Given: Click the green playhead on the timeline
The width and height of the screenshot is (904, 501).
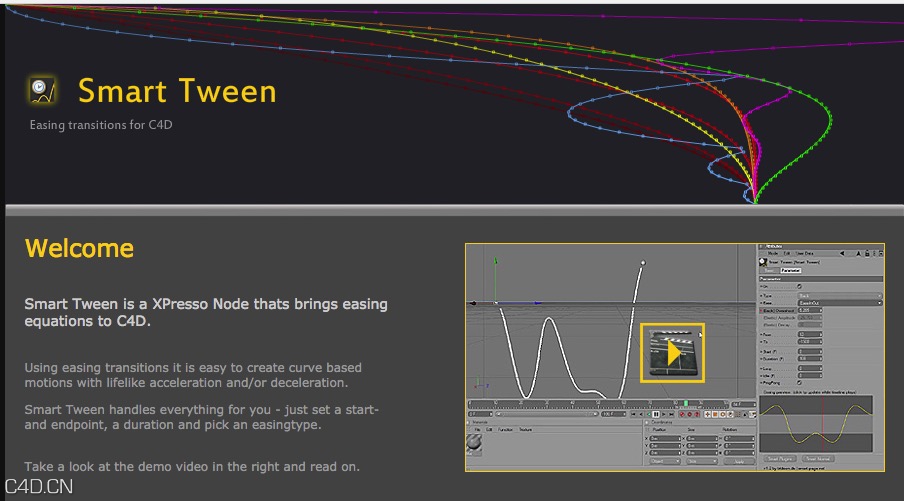Looking at the screenshot, I should (686, 404).
